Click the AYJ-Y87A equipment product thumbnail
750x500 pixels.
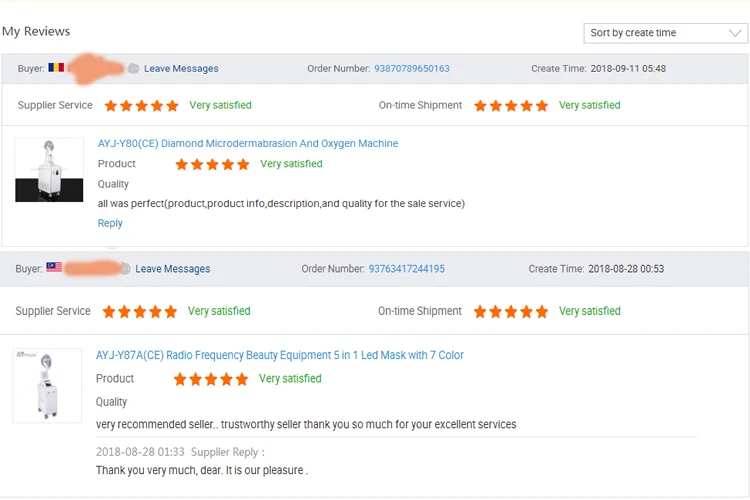47,385
